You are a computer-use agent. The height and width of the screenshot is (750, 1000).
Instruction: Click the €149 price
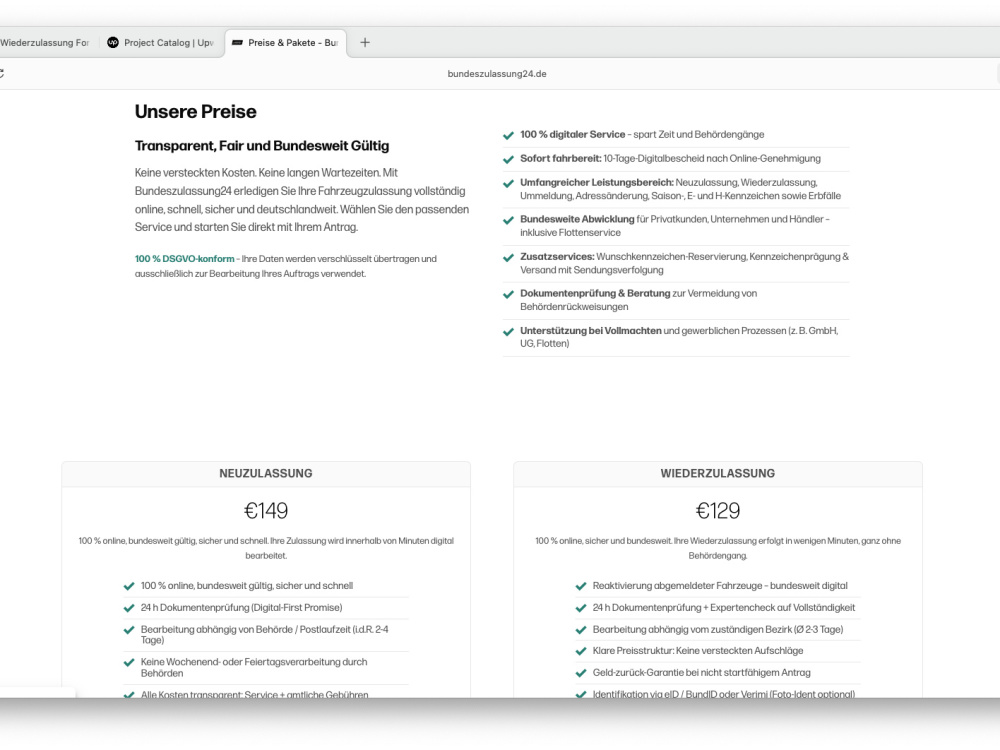pyautogui.click(x=266, y=511)
